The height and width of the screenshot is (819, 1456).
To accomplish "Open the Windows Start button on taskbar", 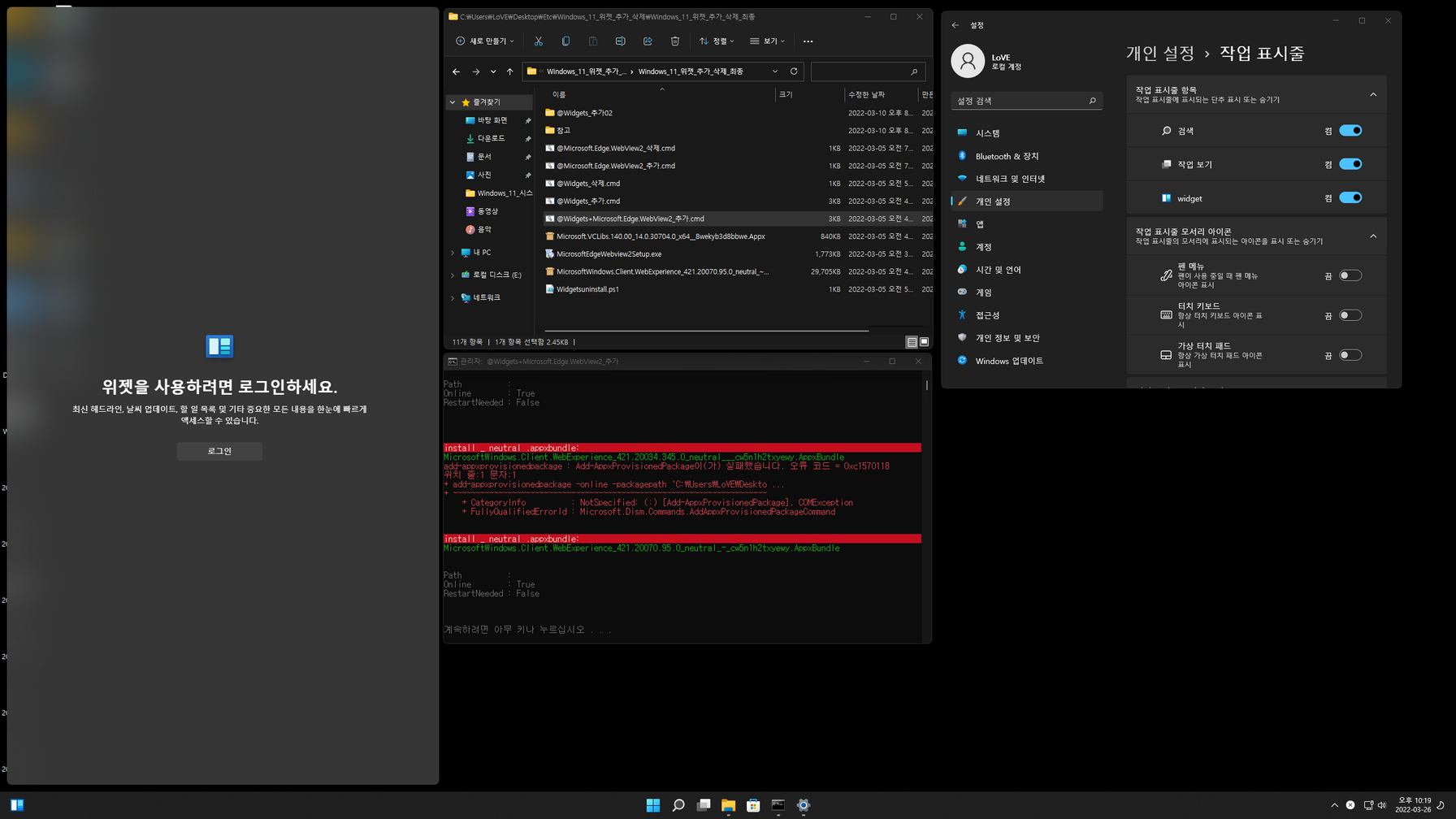I will click(653, 805).
